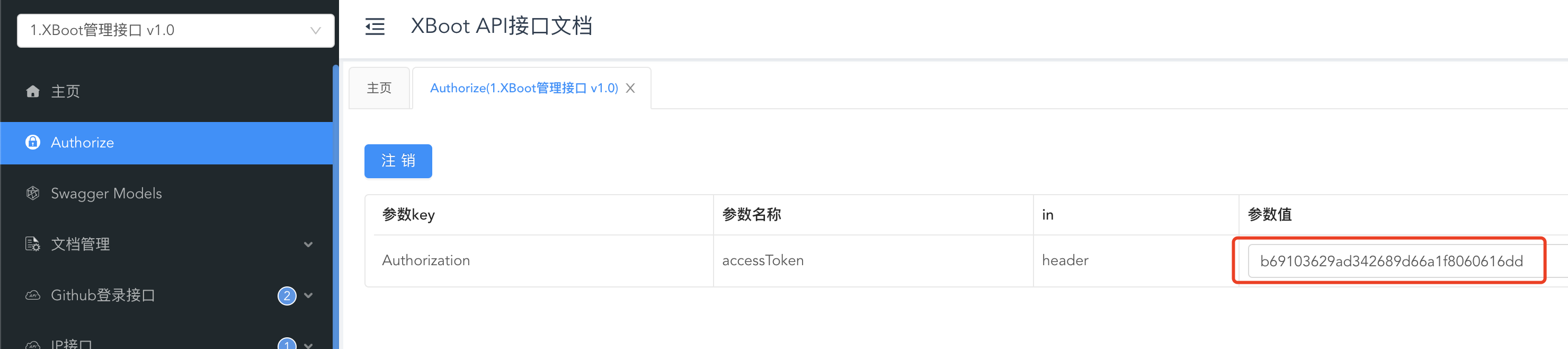
Task: Click the lock icon next to Authorize
Action: click(x=33, y=143)
